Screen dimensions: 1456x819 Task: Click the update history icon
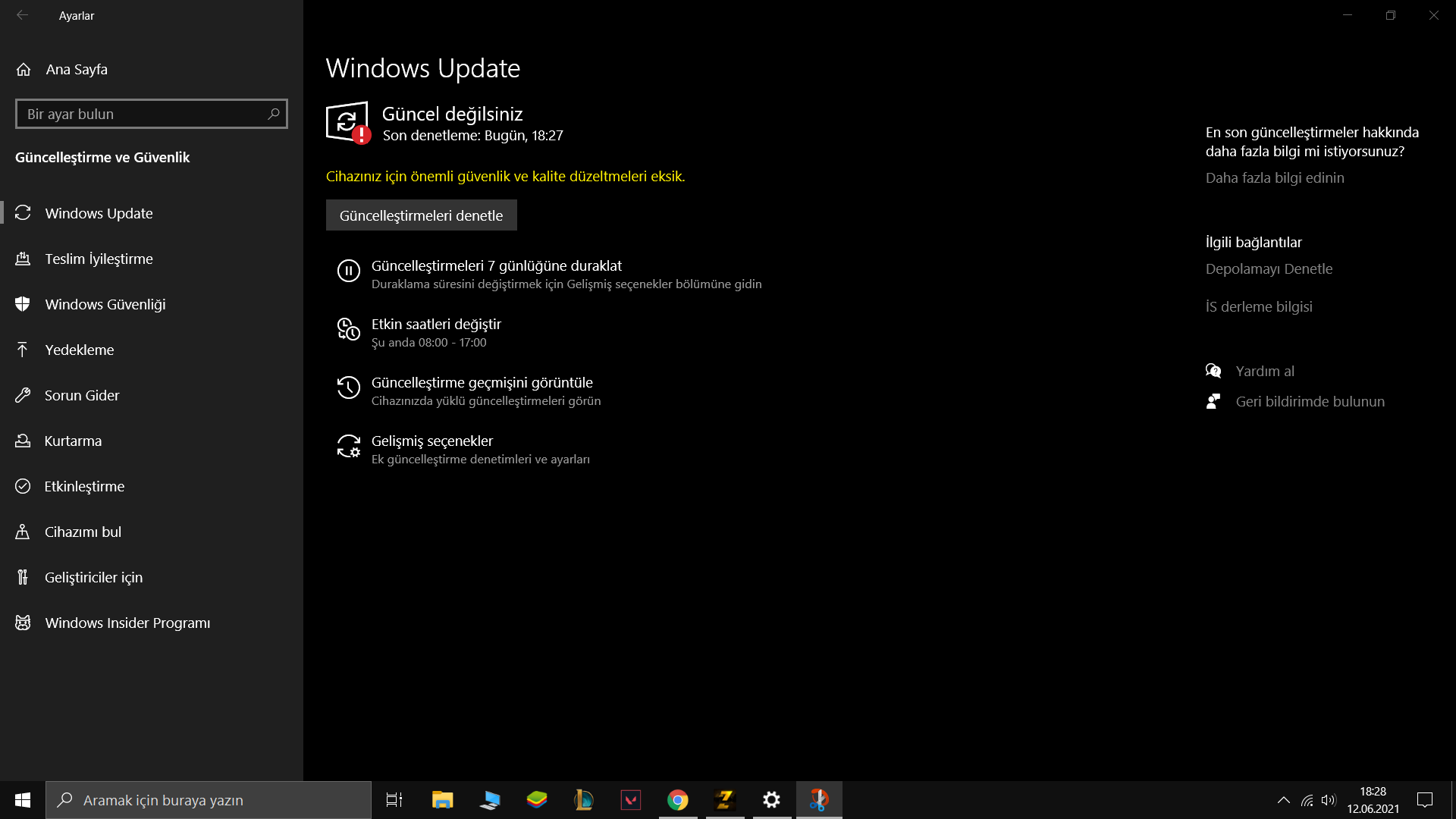348,388
